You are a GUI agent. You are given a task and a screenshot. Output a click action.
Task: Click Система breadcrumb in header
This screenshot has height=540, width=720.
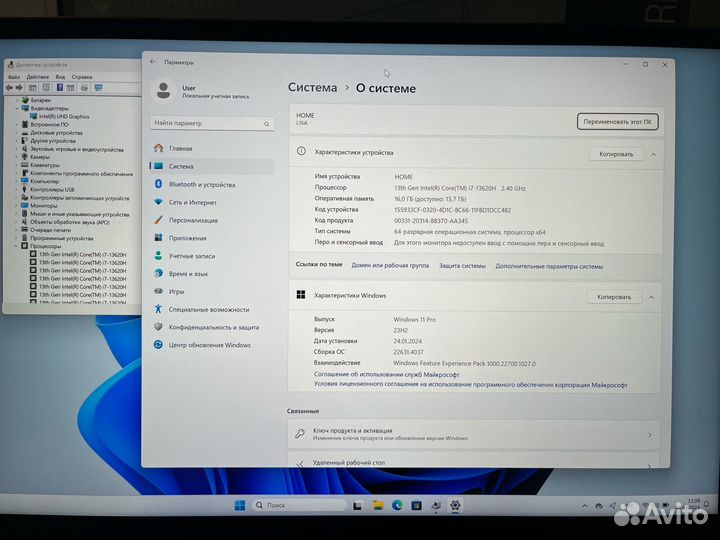pos(312,87)
